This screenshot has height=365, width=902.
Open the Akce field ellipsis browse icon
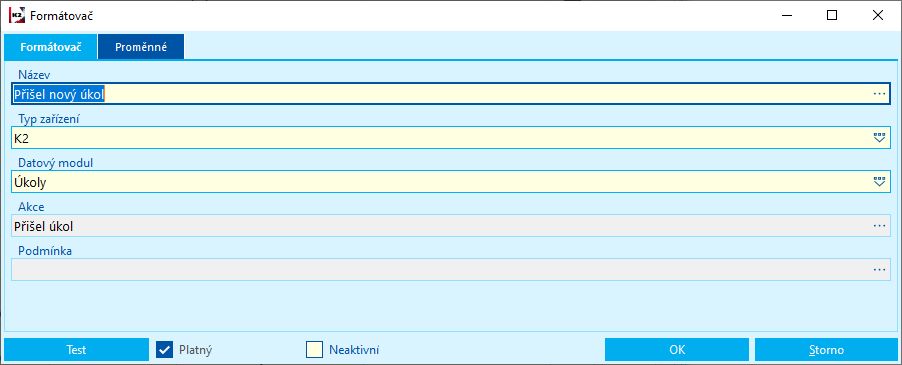(x=878, y=226)
